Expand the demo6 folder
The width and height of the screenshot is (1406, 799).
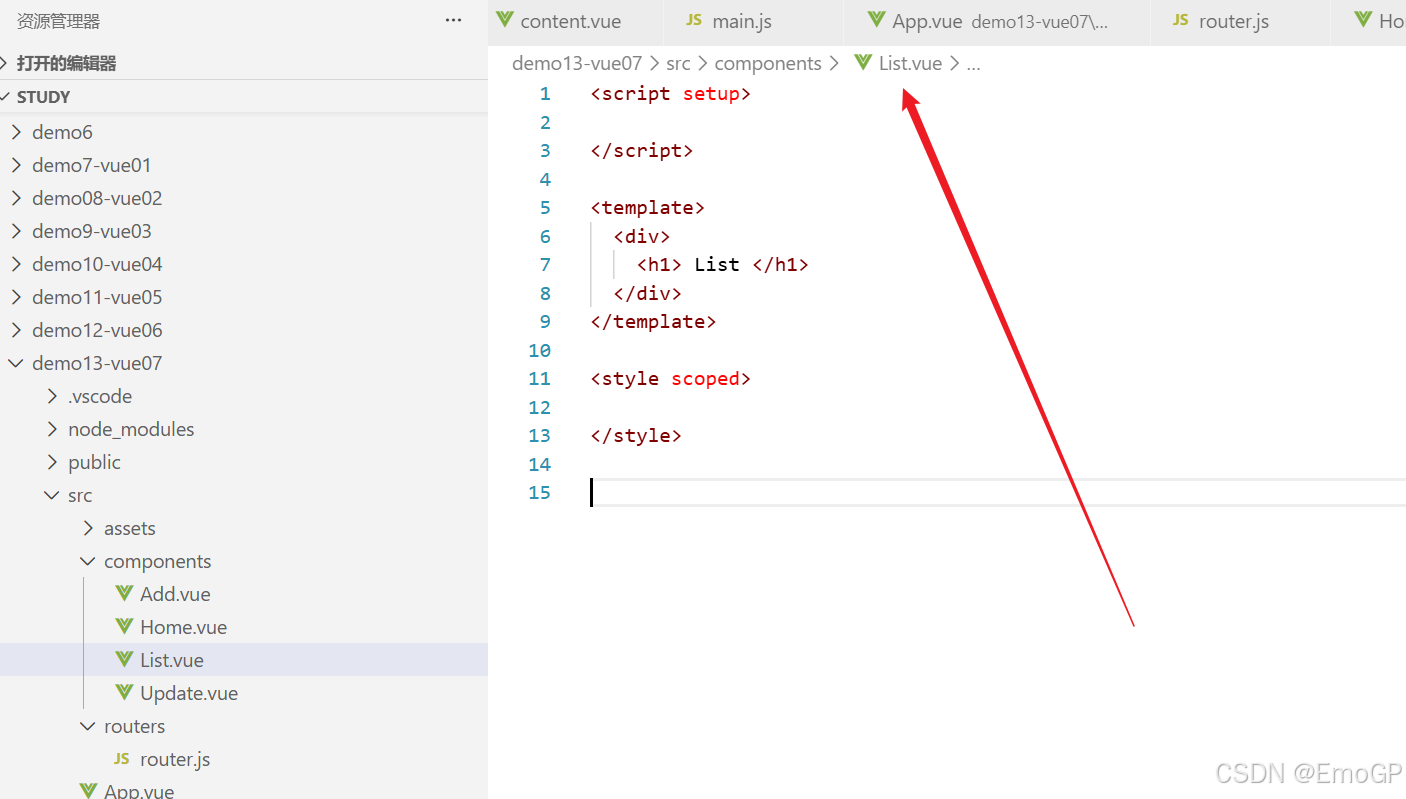tap(244, 132)
